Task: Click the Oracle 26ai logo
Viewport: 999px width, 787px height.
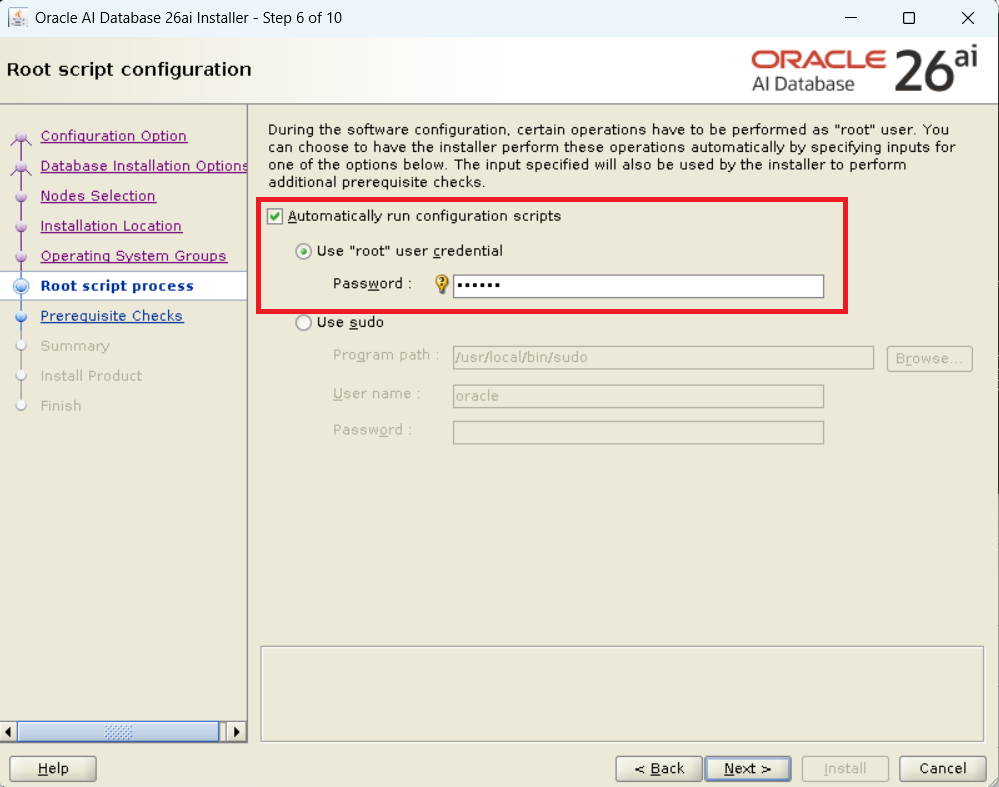Action: tap(863, 70)
